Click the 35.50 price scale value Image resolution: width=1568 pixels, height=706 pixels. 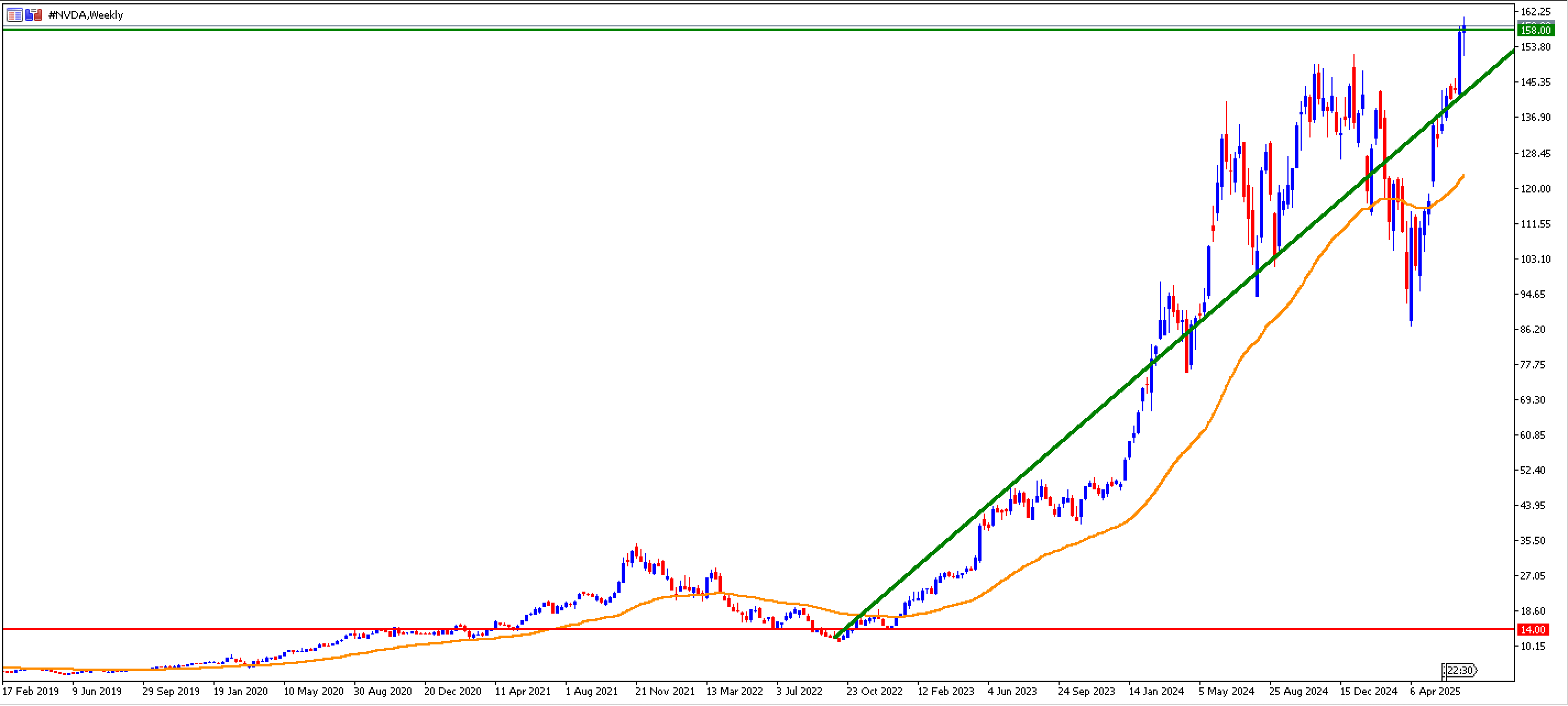pos(1533,540)
